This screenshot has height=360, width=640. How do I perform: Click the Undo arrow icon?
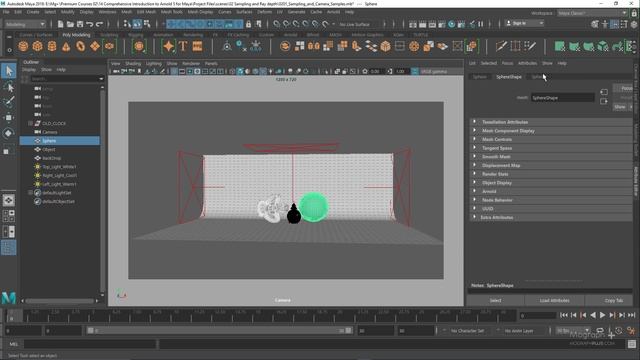[x=90, y=24]
